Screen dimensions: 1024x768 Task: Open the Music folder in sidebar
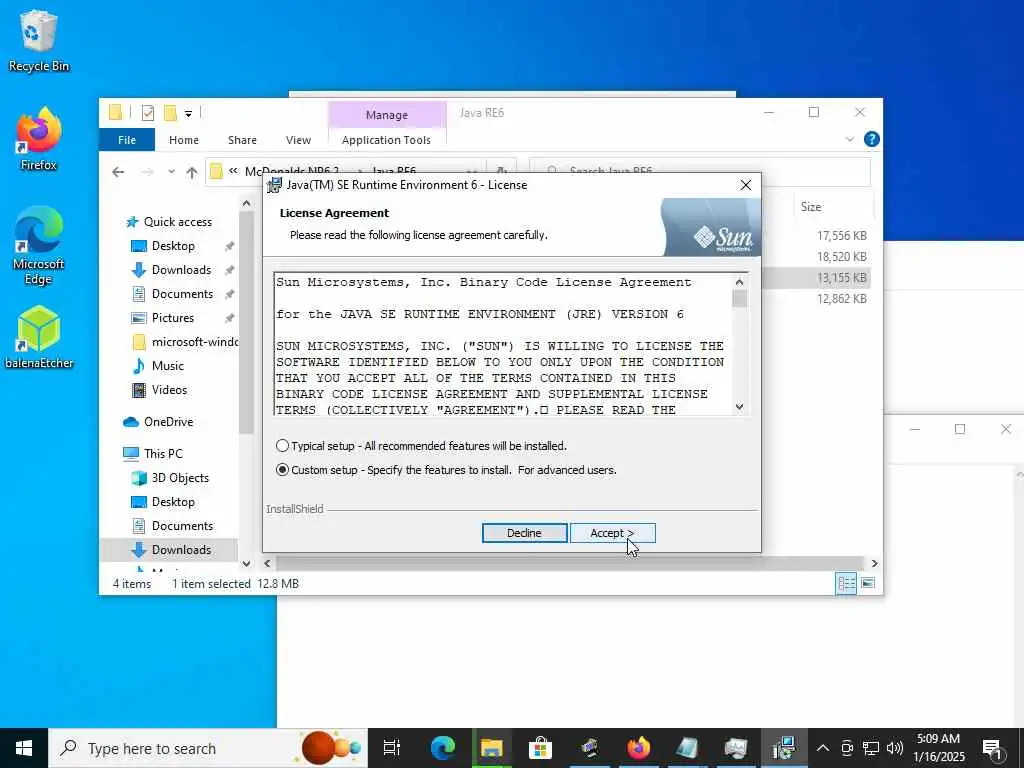[167, 366]
